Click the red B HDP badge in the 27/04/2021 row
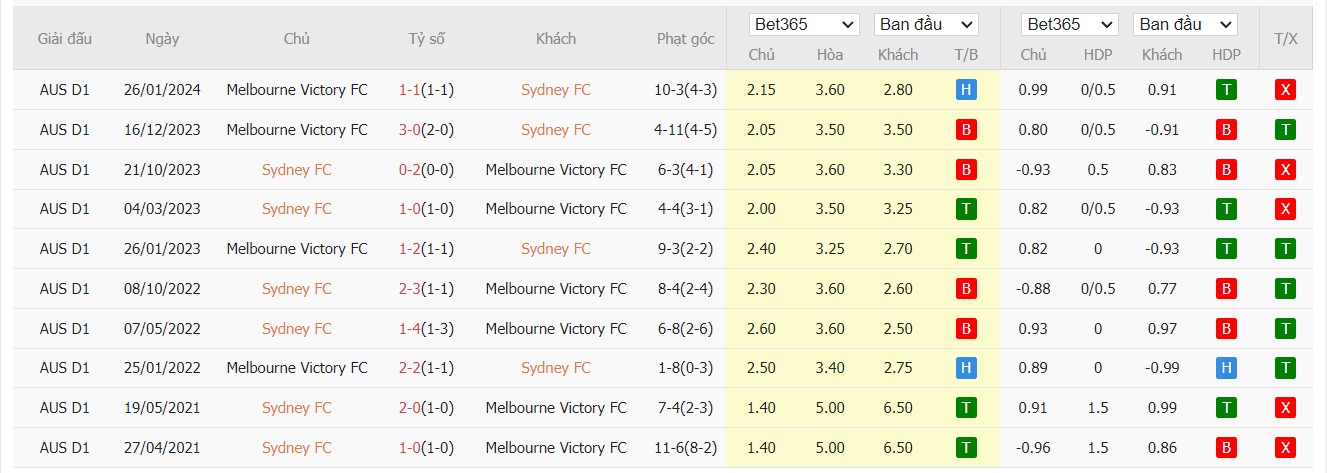This screenshot has width=1327, height=473. tap(1226, 448)
